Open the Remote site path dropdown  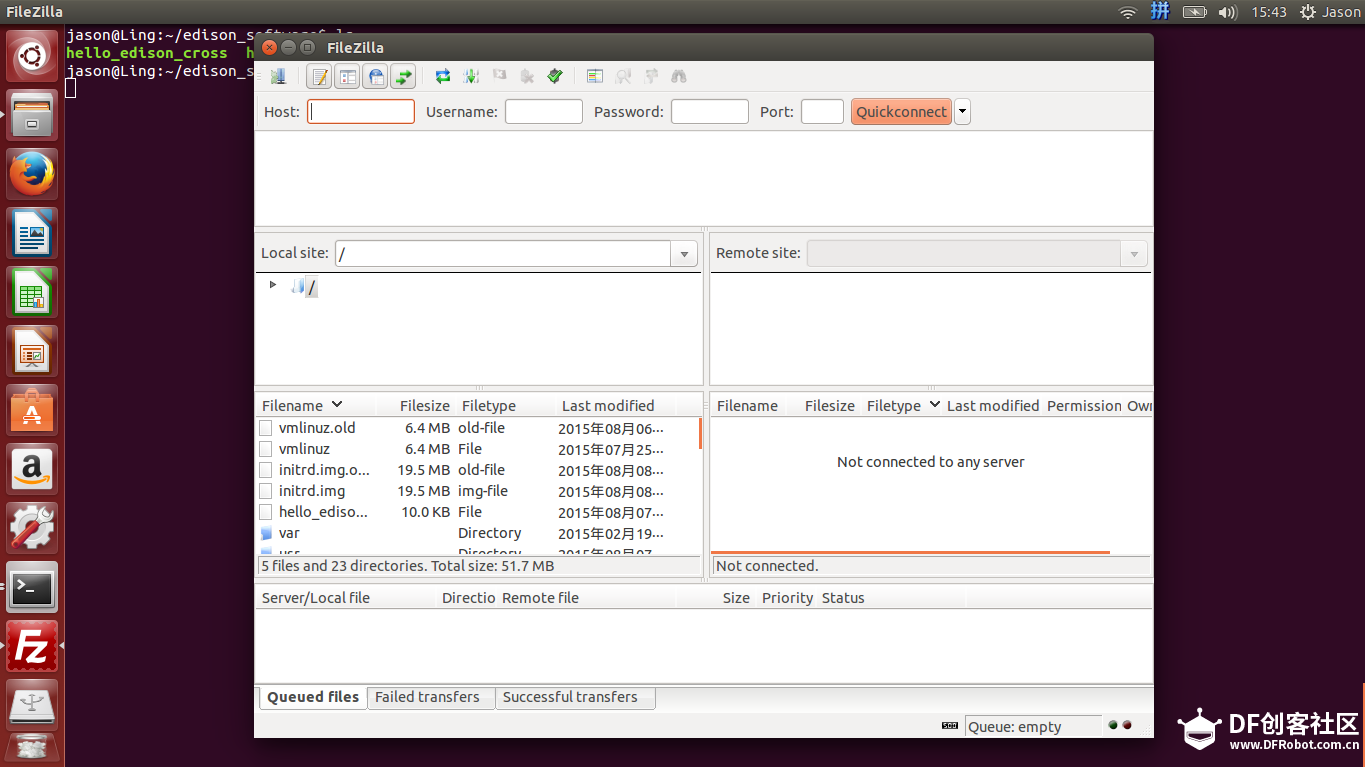1134,254
